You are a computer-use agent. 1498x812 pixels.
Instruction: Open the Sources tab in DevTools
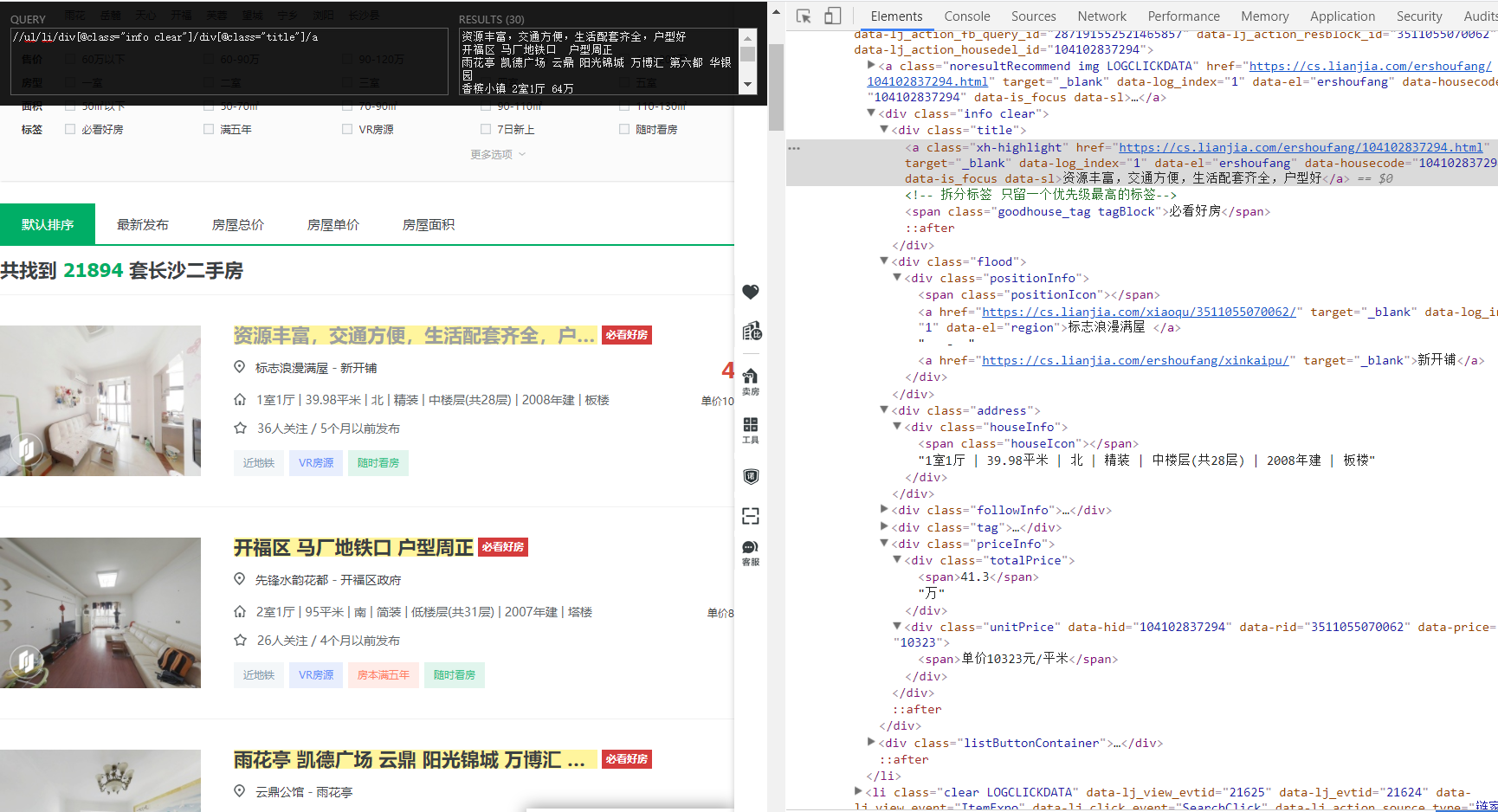tap(1034, 16)
